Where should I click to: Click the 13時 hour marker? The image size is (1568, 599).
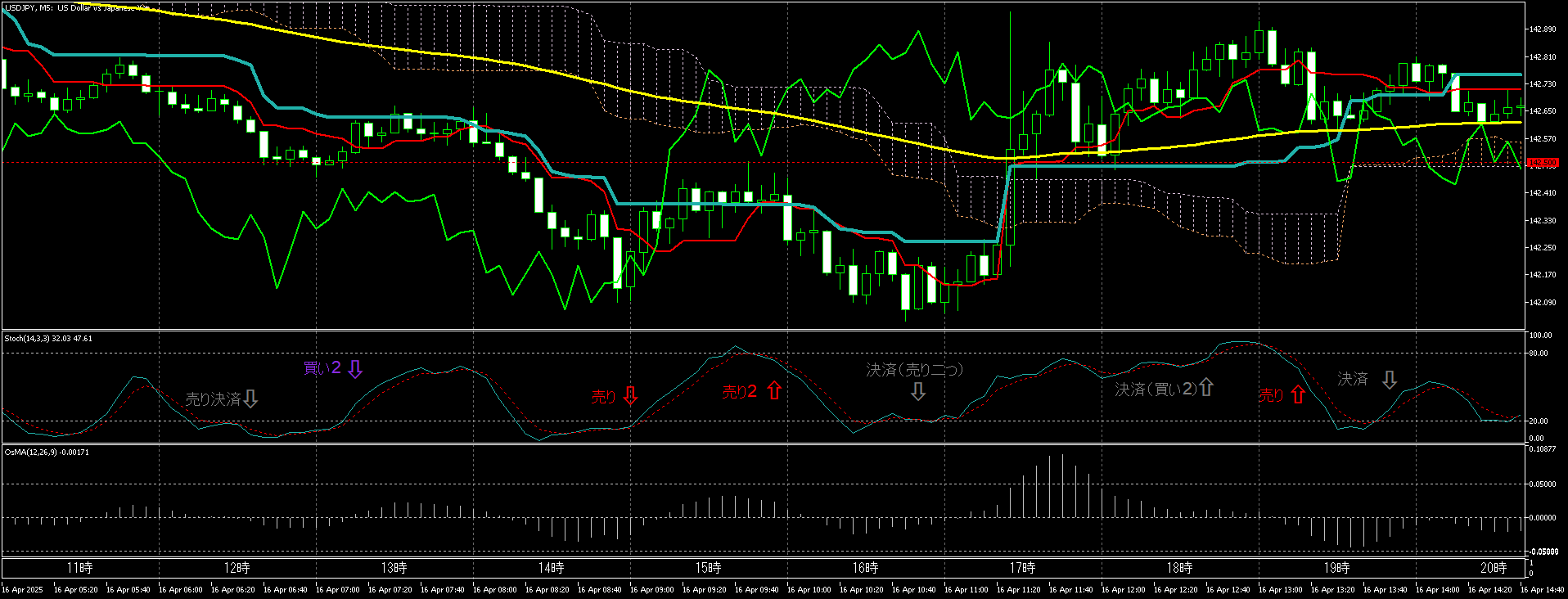pos(394,568)
